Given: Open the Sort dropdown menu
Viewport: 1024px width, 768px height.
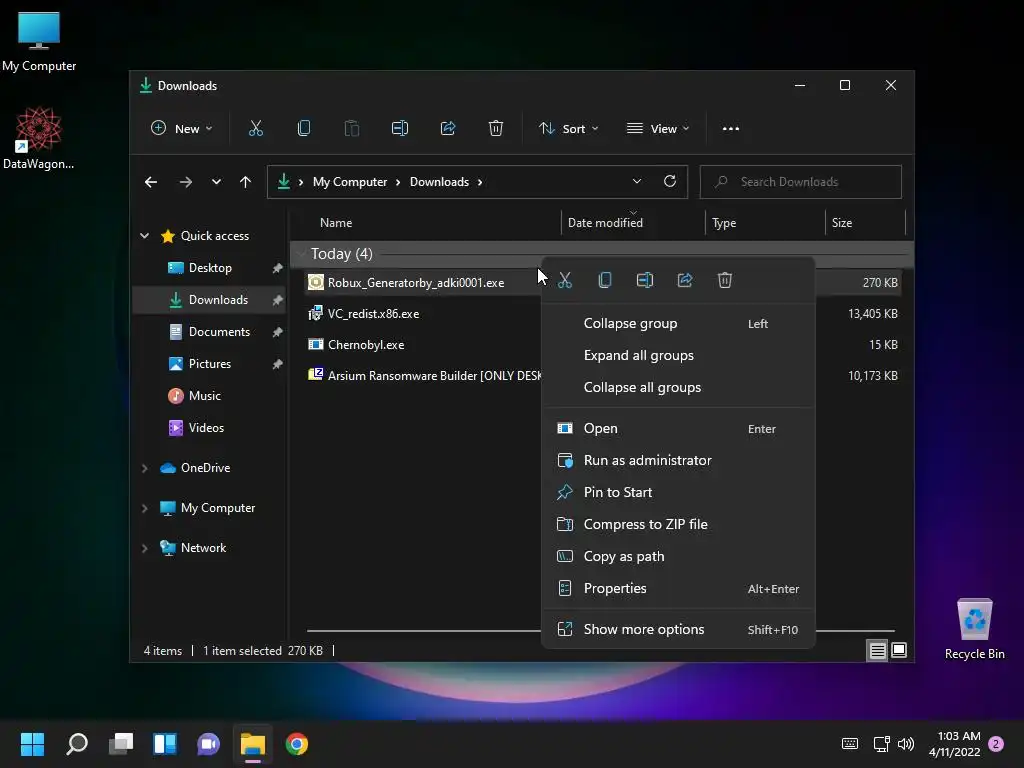Looking at the screenshot, I should [x=568, y=129].
